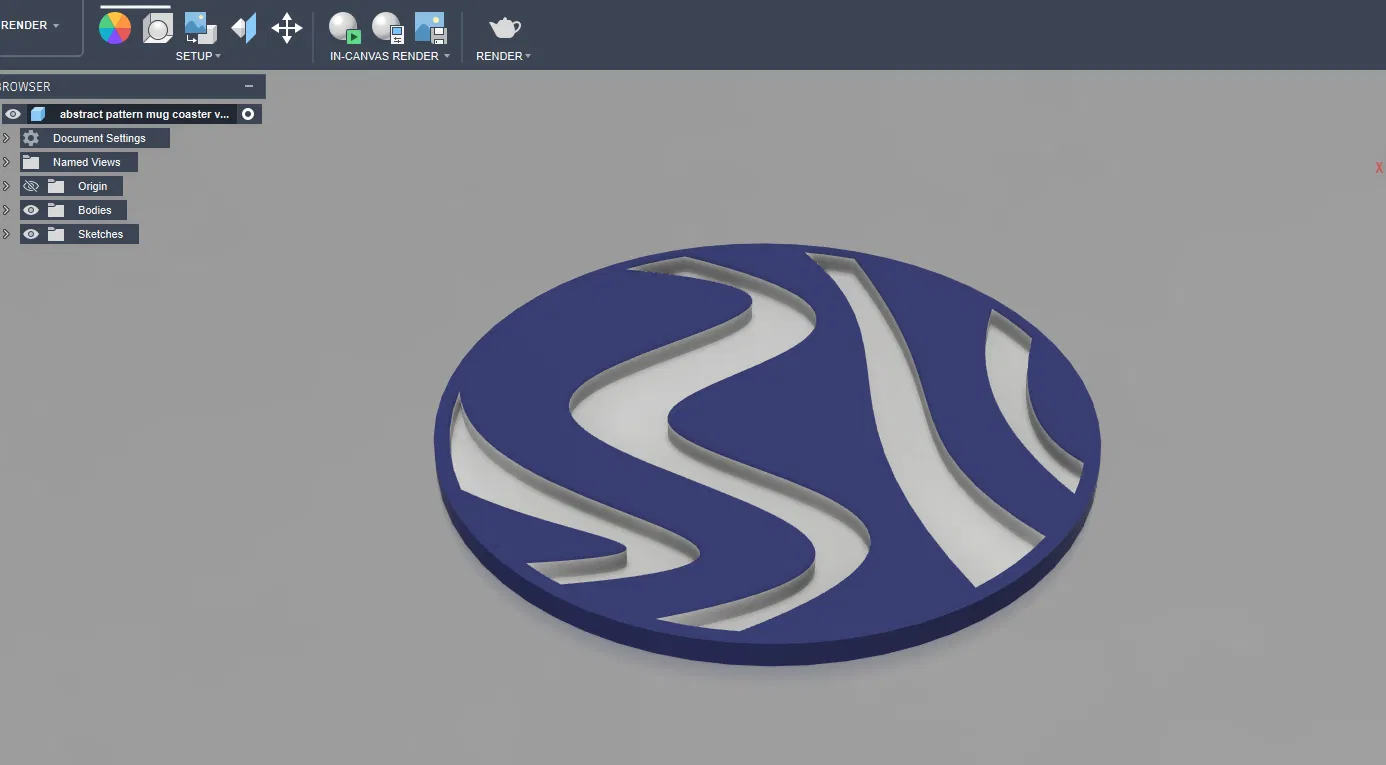This screenshot has width=1386, height=765.
Task: Select the 'Named Views' label
Action: 87,162
